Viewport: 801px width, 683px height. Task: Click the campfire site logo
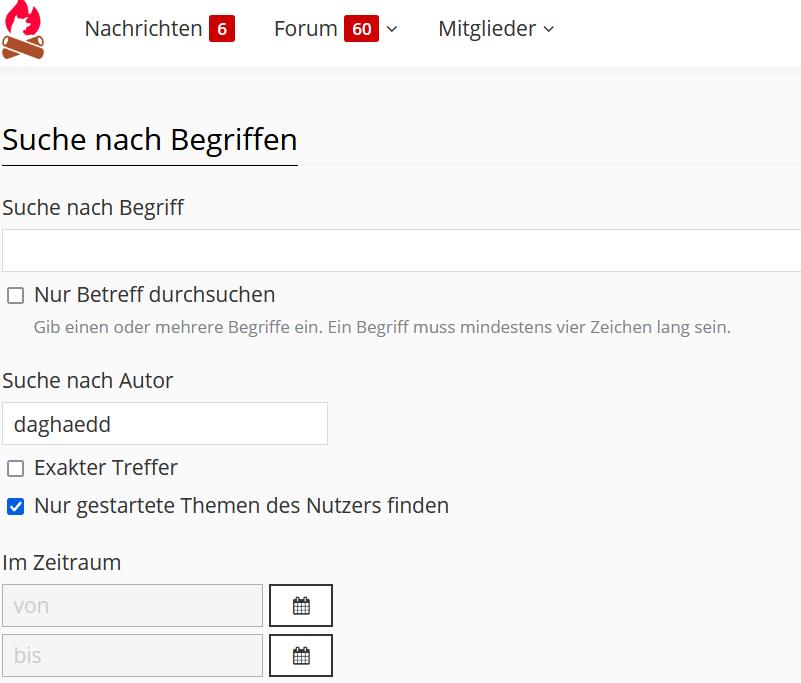coord(23,30)
